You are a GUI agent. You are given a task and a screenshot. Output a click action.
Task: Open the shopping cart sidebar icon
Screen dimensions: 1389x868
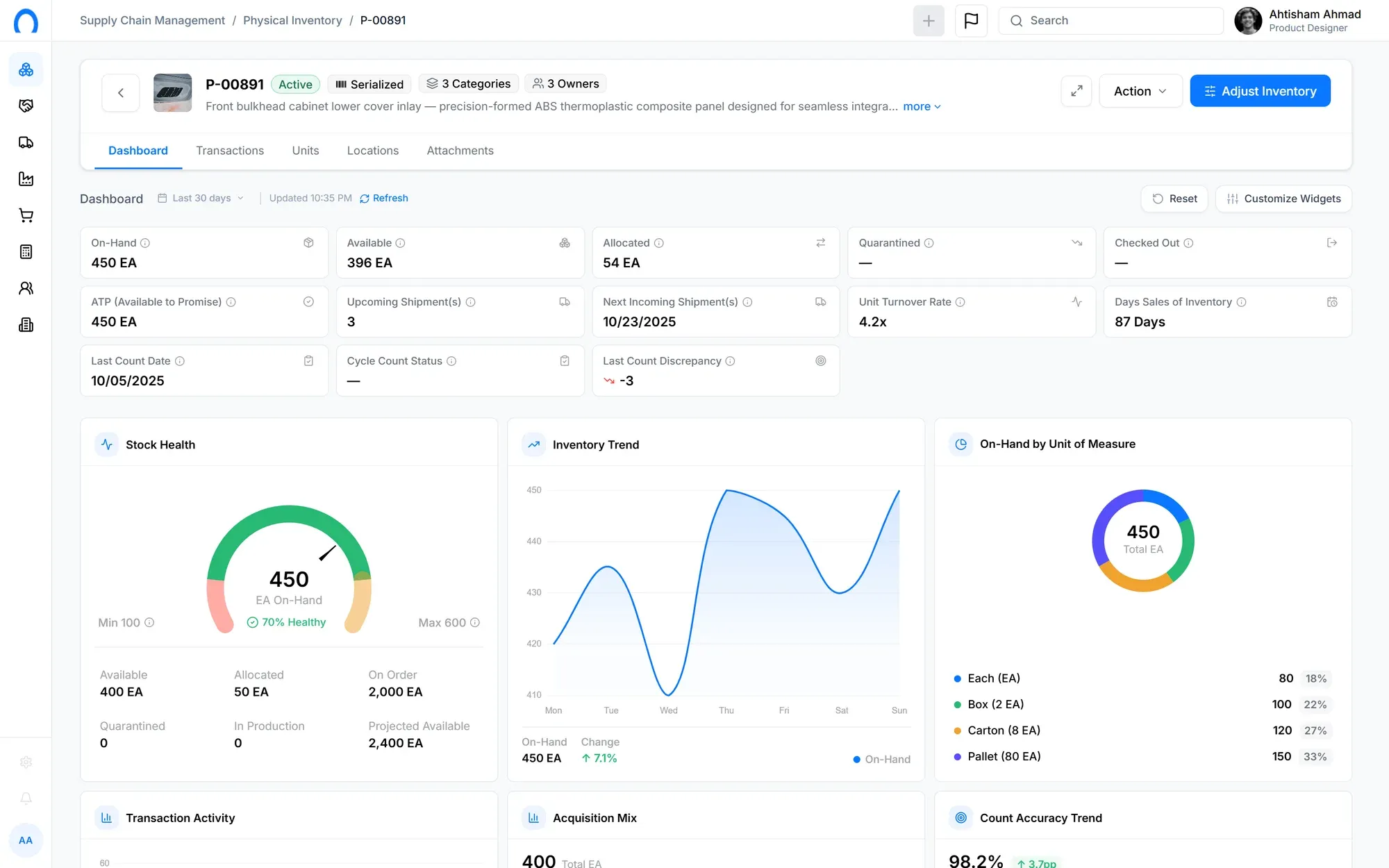pyautogui.click(x=26, y=215)
